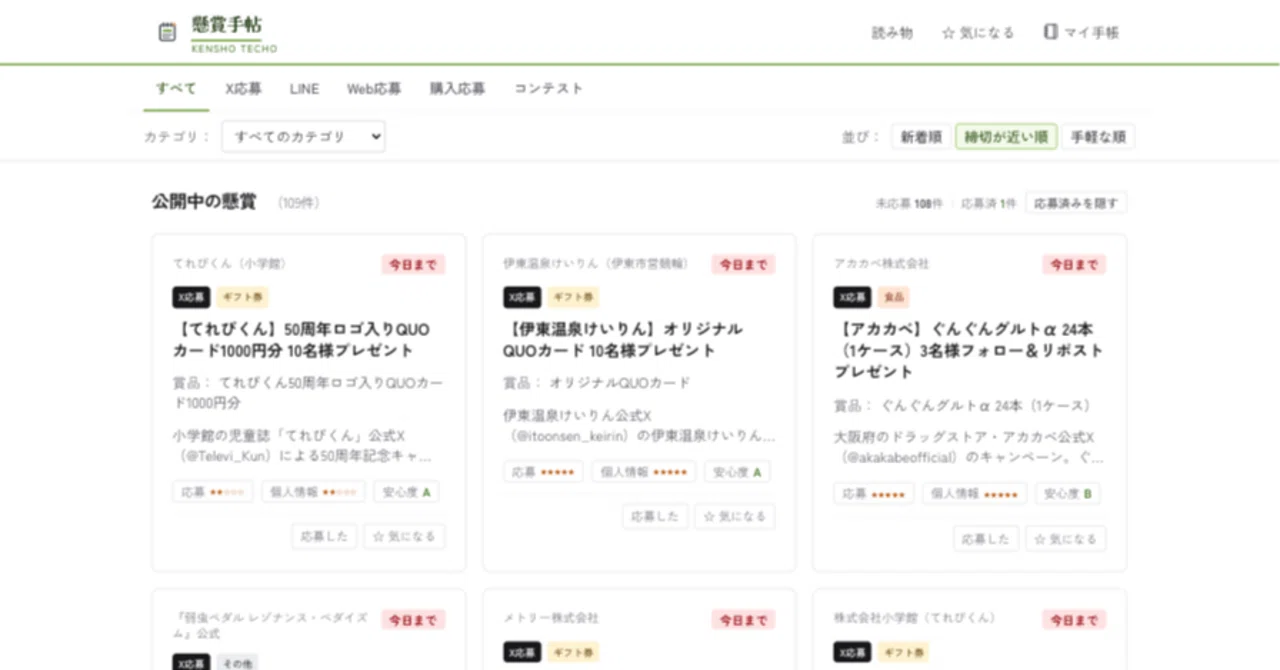Image resolution: width=1280 pixels, height=670 pixels.
Task: Open 【アカカベ】ぐんぐんグルトα title
Action: [969, 350]
